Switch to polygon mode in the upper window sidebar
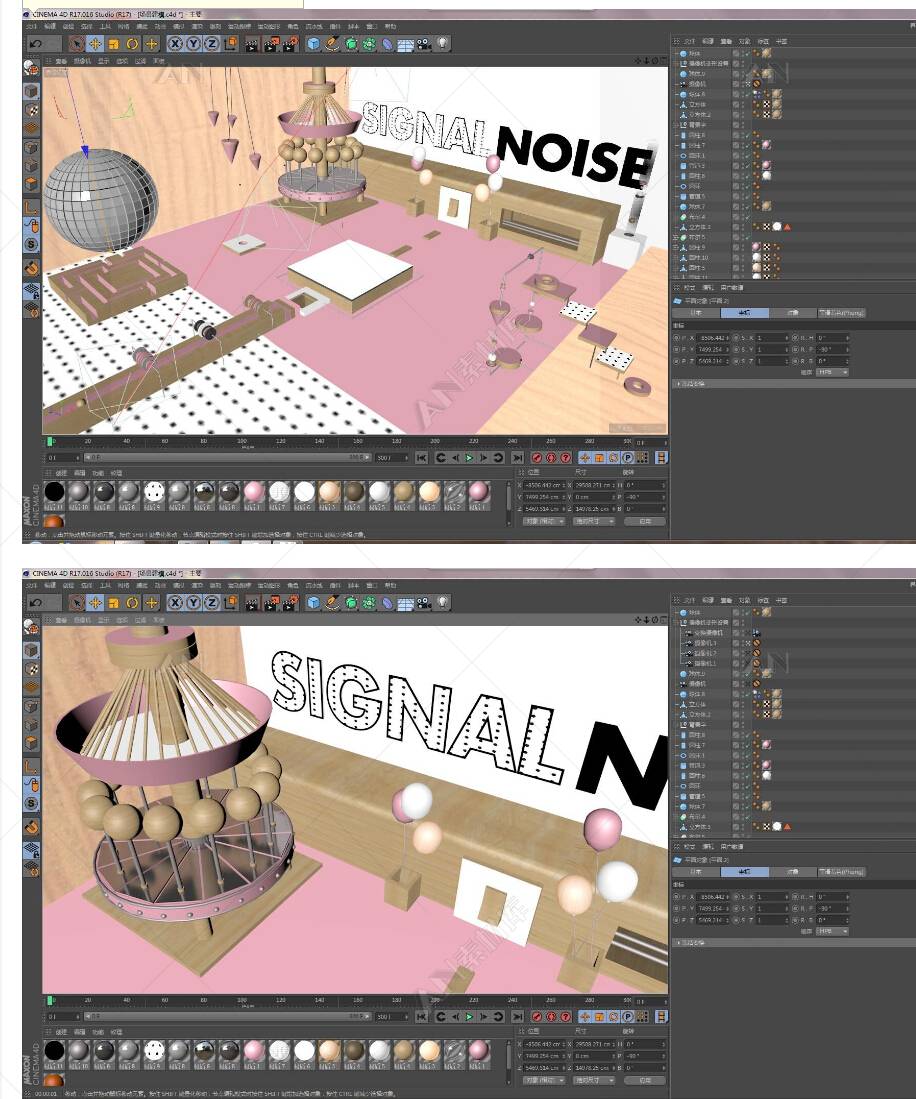The width and height of the screenshot is (916, 1099). click(x=32, y=184)
